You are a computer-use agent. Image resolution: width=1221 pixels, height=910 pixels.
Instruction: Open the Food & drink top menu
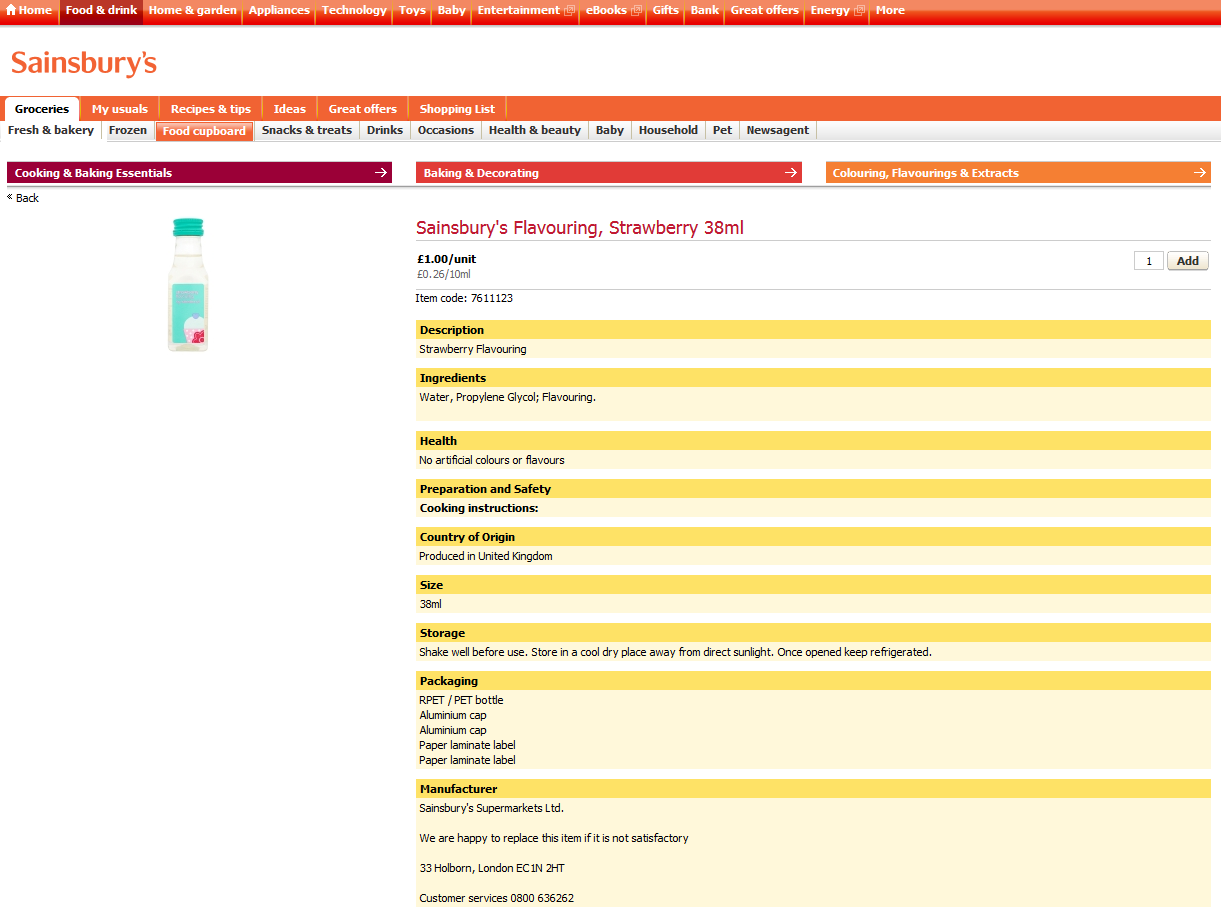pos(101,10)
